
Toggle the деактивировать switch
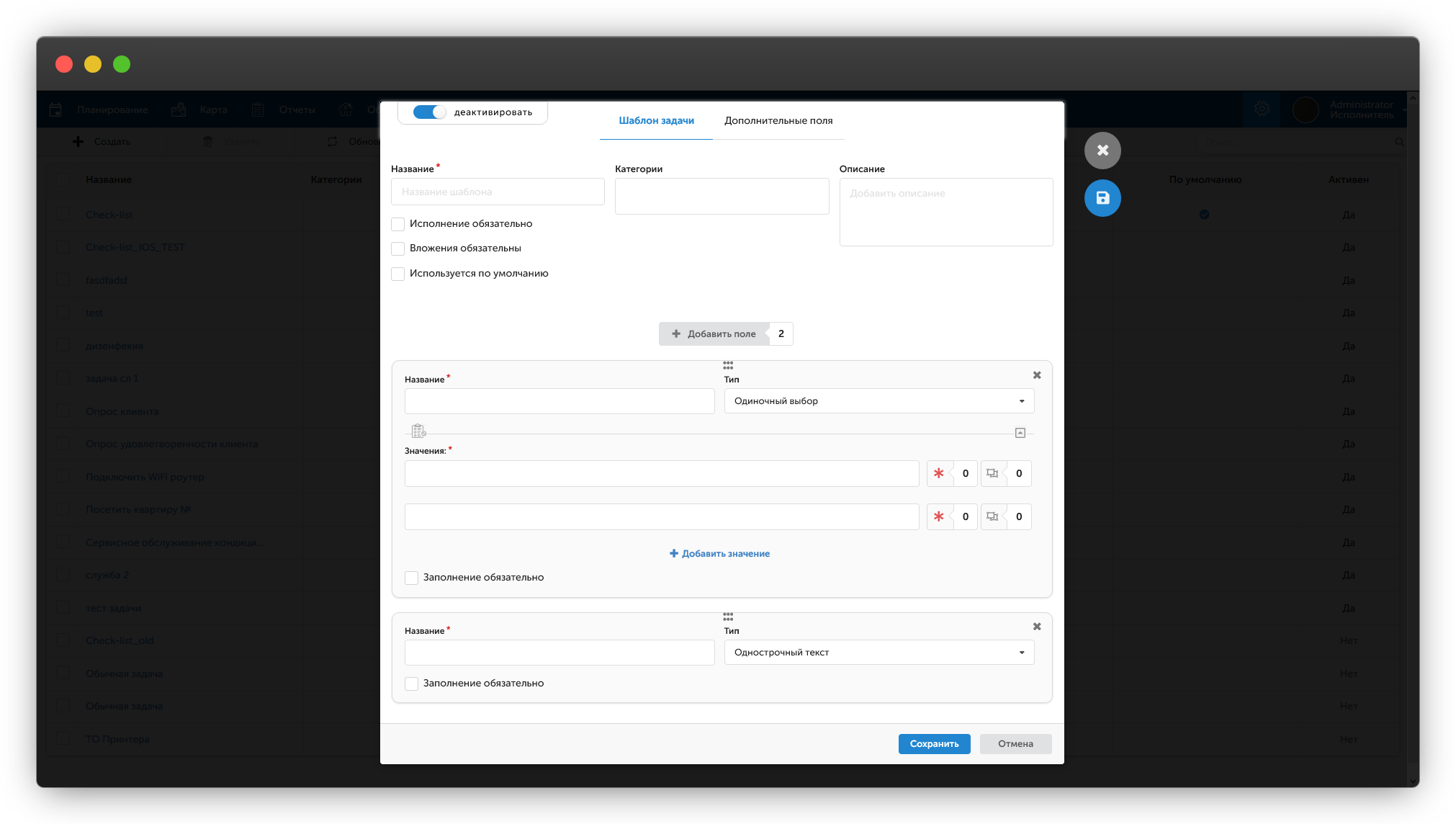click(430, 112)
